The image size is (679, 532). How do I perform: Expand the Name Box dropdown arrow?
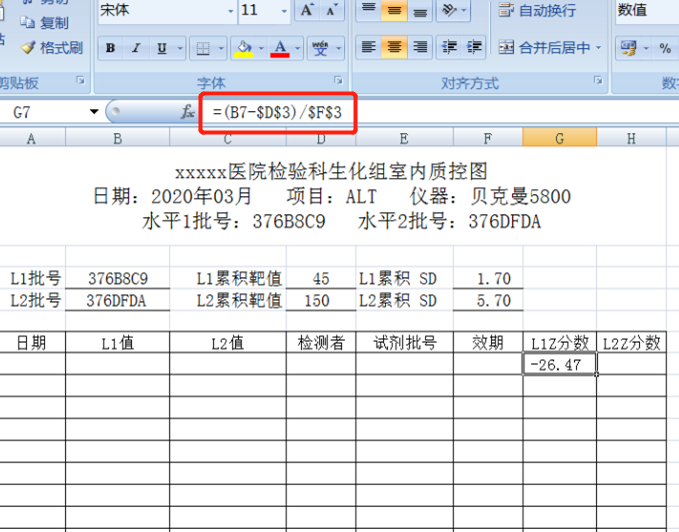point(94,113)
